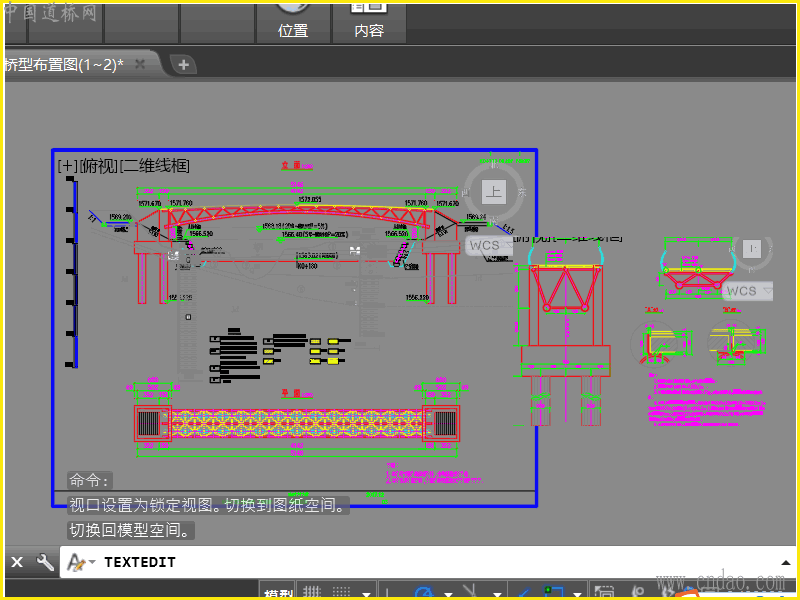
Task: Toggle object snap tracking icon
Action: point(522,592)
